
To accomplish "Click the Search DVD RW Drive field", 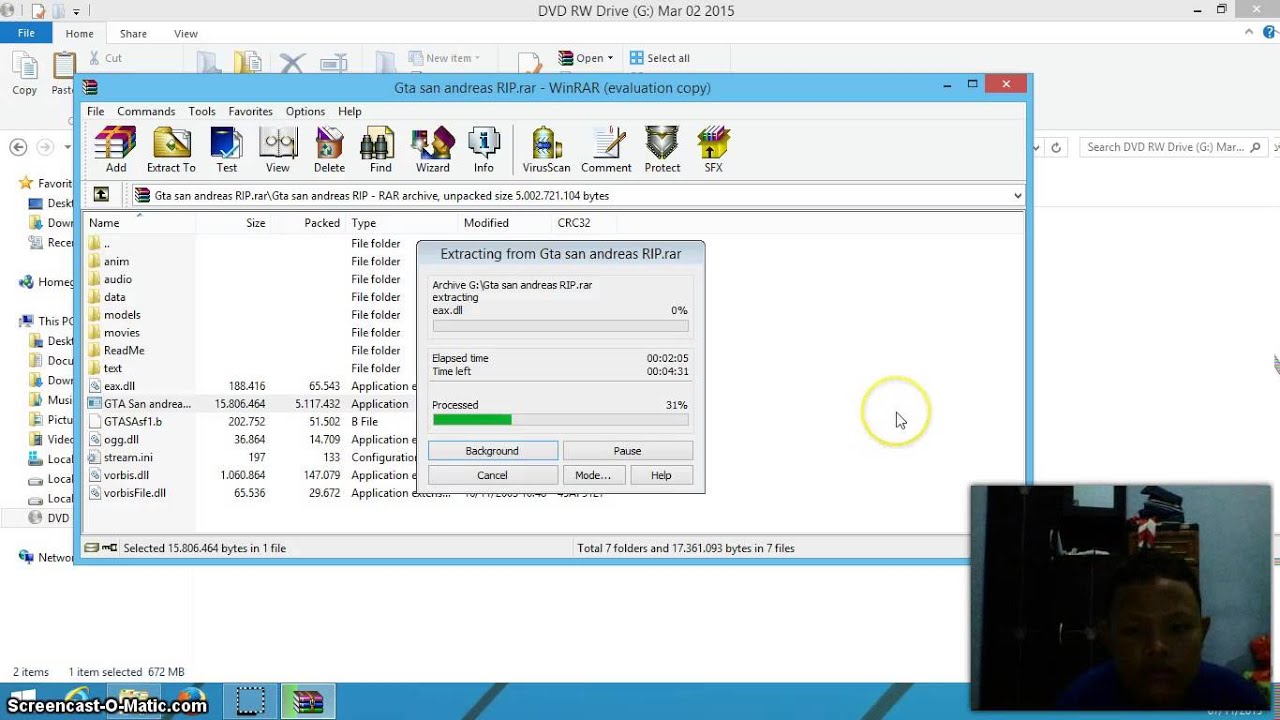I will tap(1174, 147).
